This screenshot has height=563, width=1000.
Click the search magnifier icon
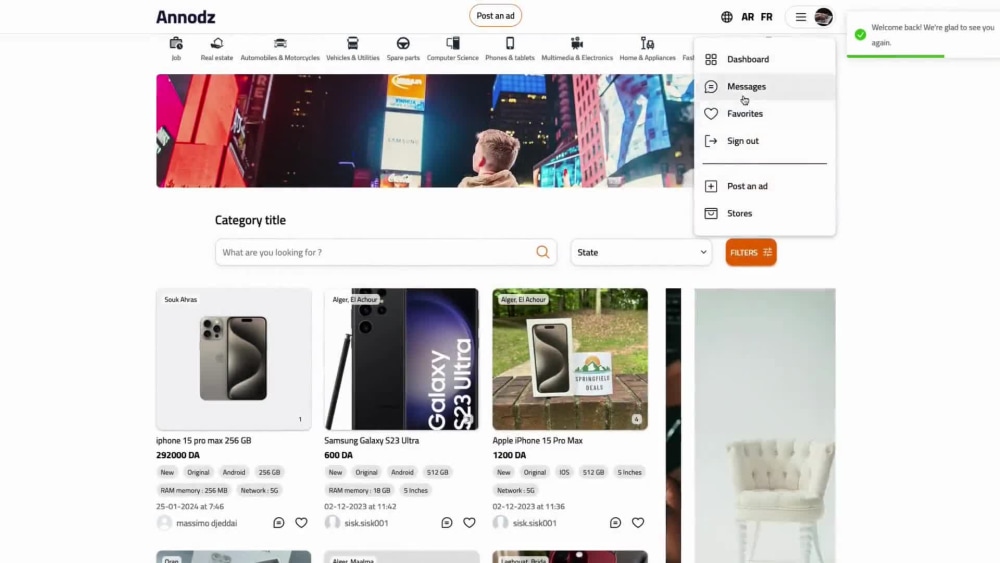click(x=543, y=252)
